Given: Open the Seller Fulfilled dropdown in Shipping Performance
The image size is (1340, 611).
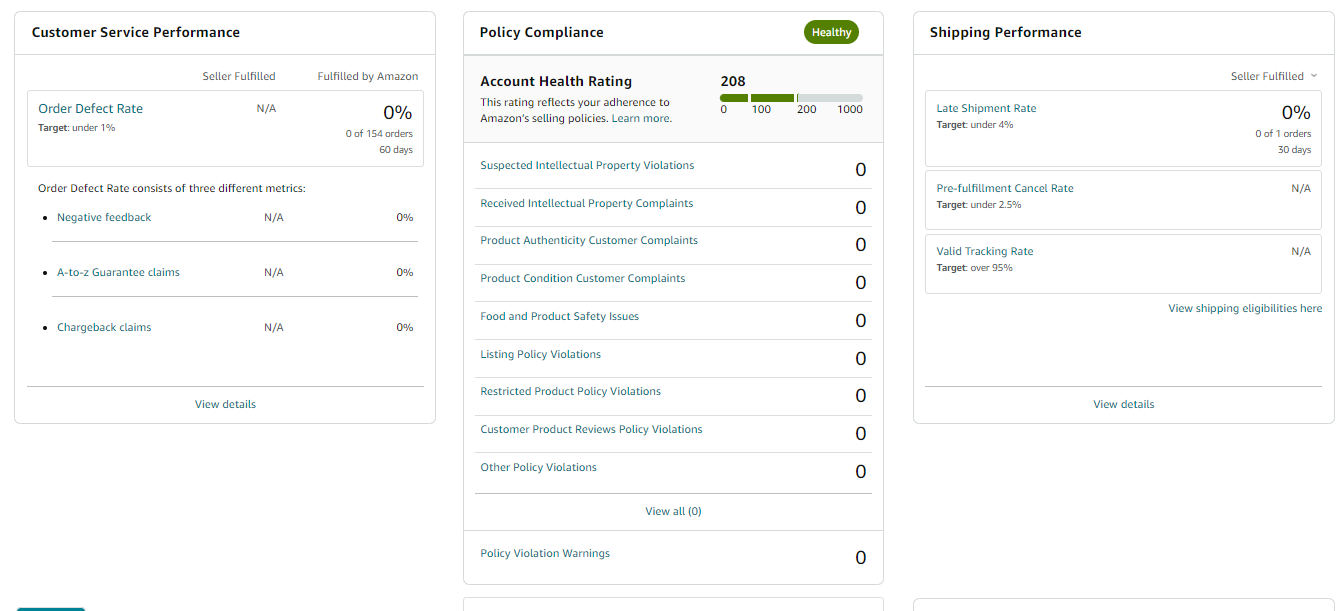Looking at the screenshot, I should [x=1274, y=76].
